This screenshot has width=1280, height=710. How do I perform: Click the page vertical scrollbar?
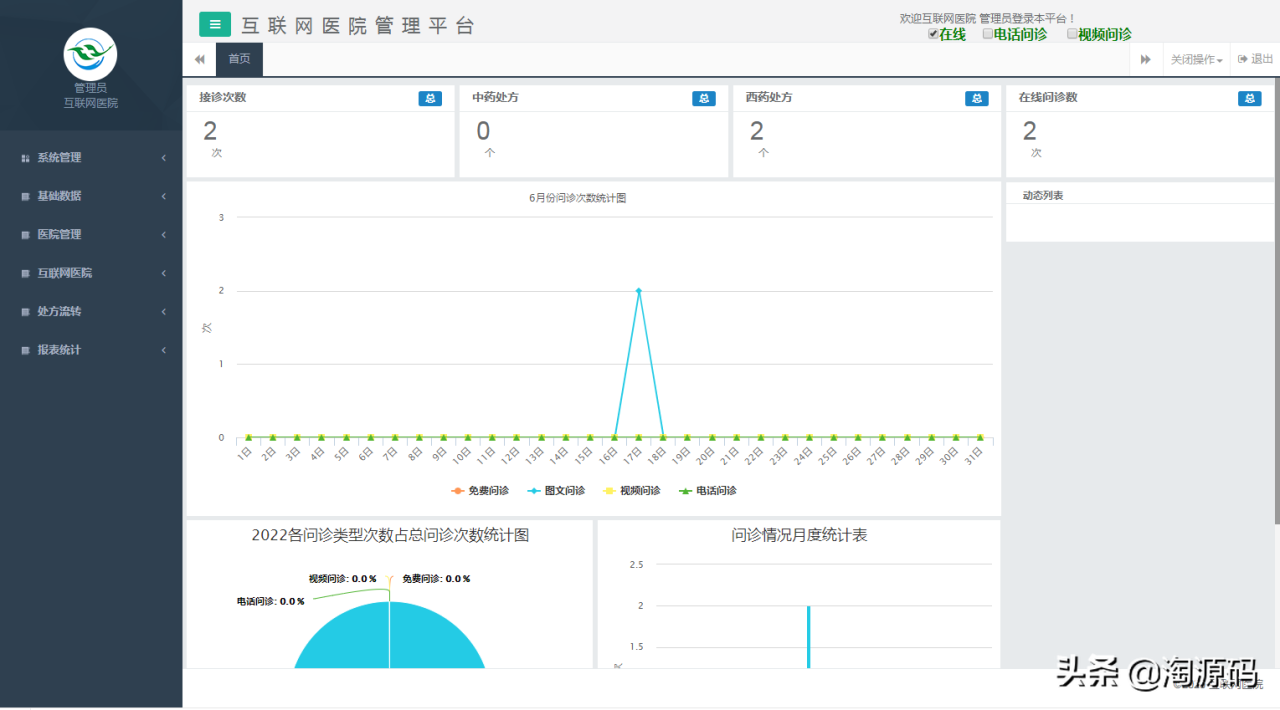[x=1276, y=300]
